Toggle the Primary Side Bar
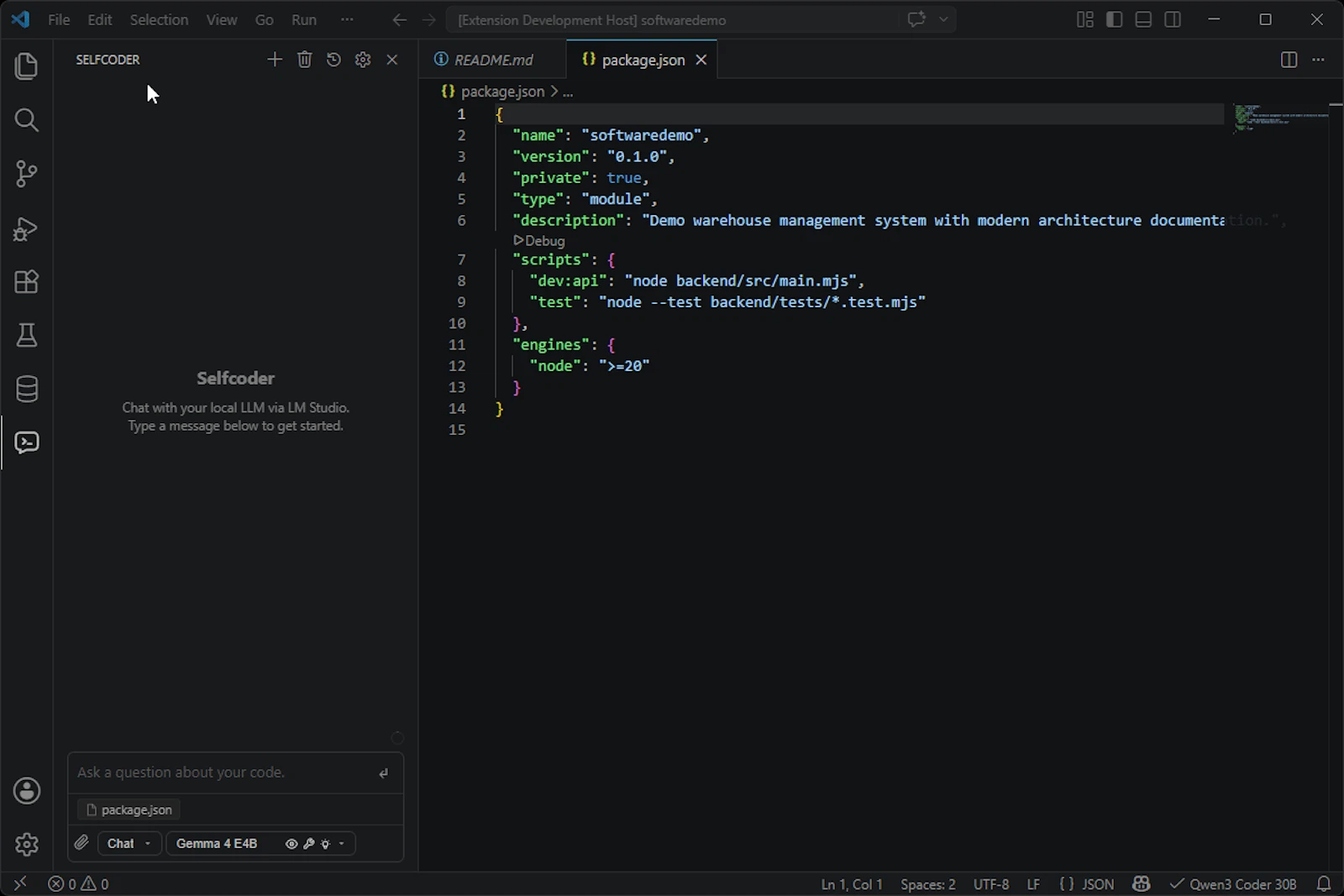The image size is (1344, 896). click(1115, 19)
